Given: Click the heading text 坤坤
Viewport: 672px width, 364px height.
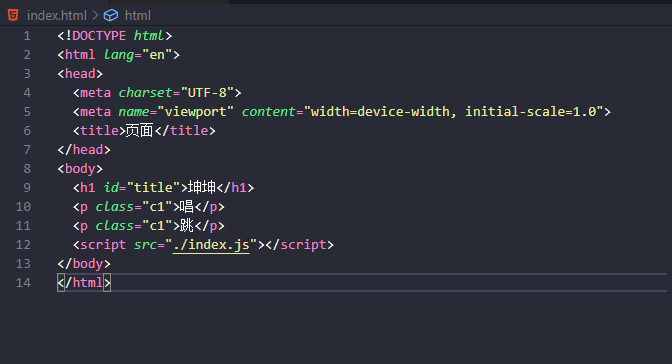Looking at the screenshot, I should click(x=202, y=188).
